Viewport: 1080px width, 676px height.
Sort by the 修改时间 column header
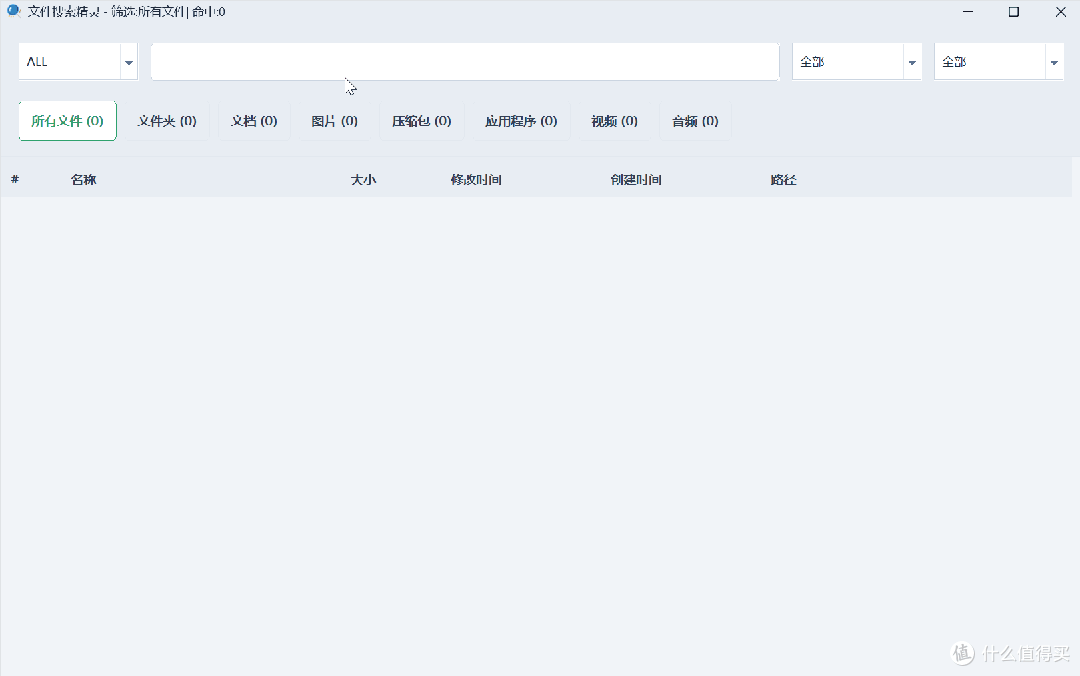[476, 180]
